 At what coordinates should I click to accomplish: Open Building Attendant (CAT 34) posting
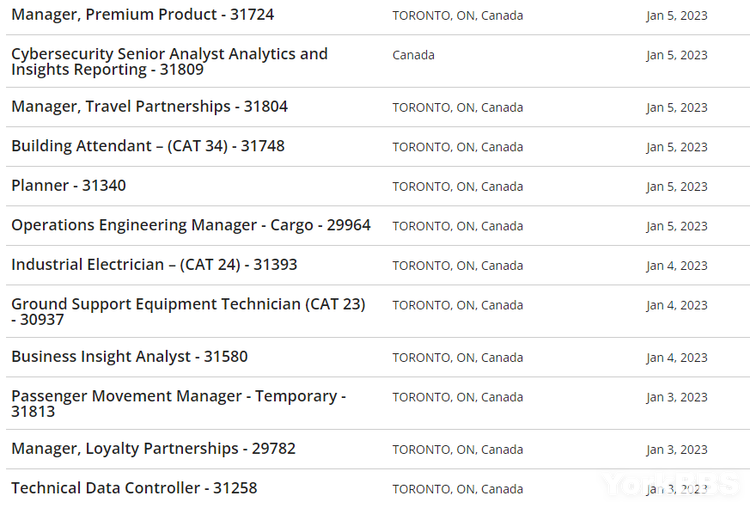pyautogui.click(x=147, y=146)
